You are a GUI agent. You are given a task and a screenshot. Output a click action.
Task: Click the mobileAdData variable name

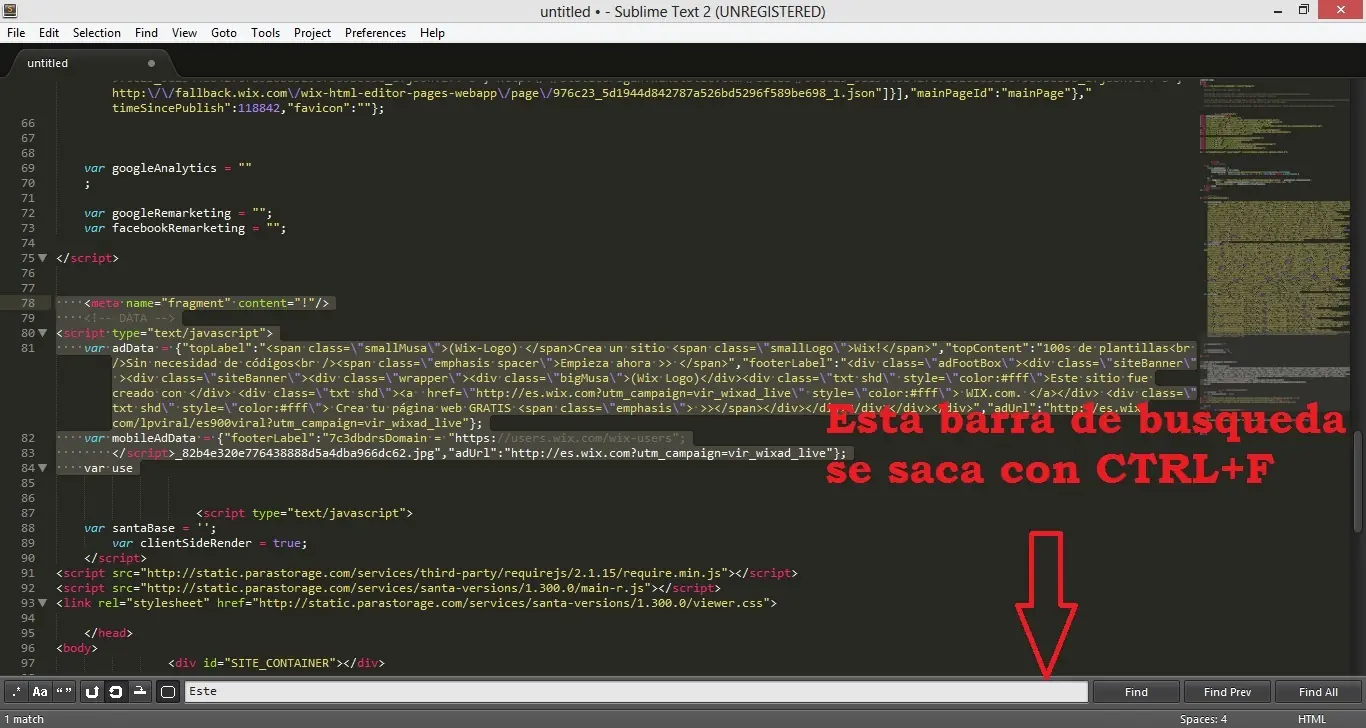tap(154, 438)
